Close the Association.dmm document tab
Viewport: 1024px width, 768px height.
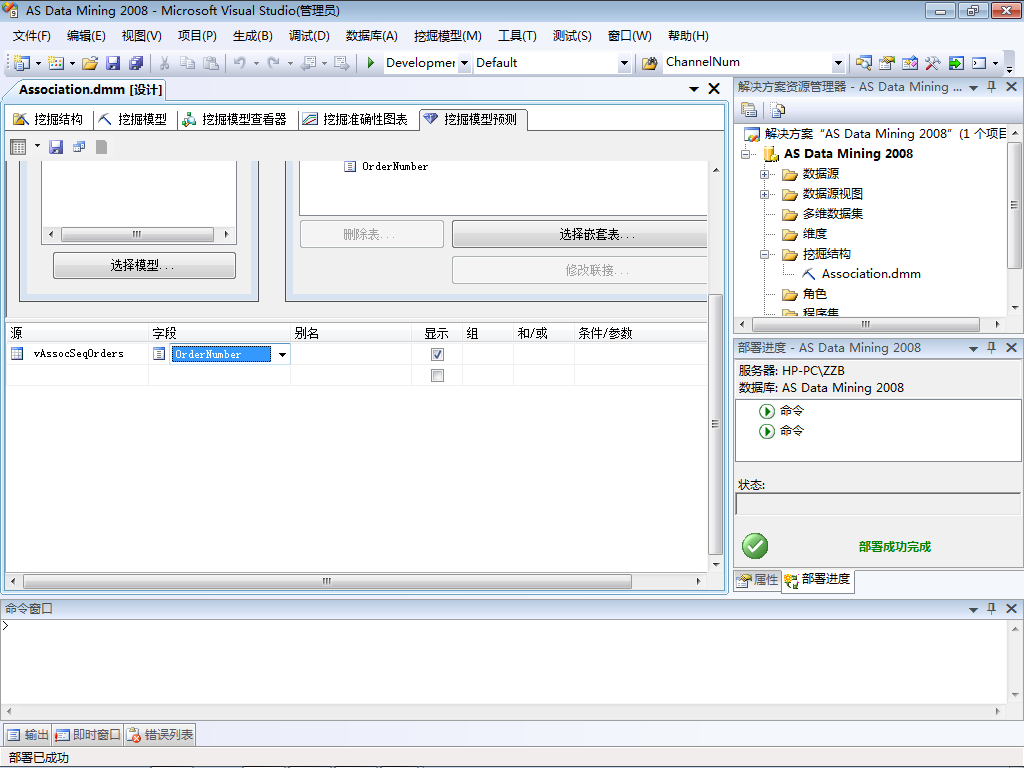[714, 89]
